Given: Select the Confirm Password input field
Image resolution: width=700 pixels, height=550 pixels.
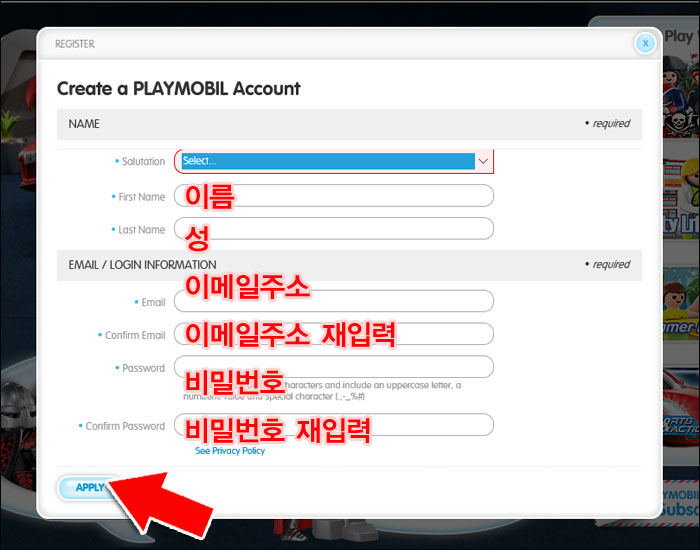Looking at the screenshot, I should (334, 425).
